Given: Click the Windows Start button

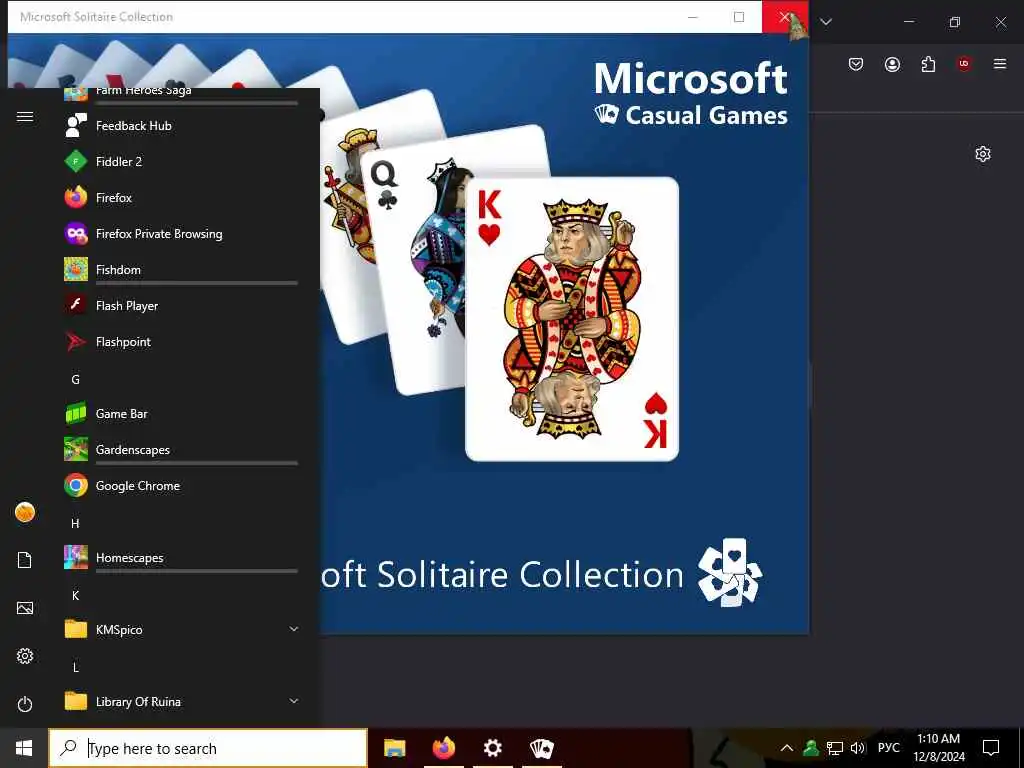Looking at the screenshot, I should click(x=24, y=748).
